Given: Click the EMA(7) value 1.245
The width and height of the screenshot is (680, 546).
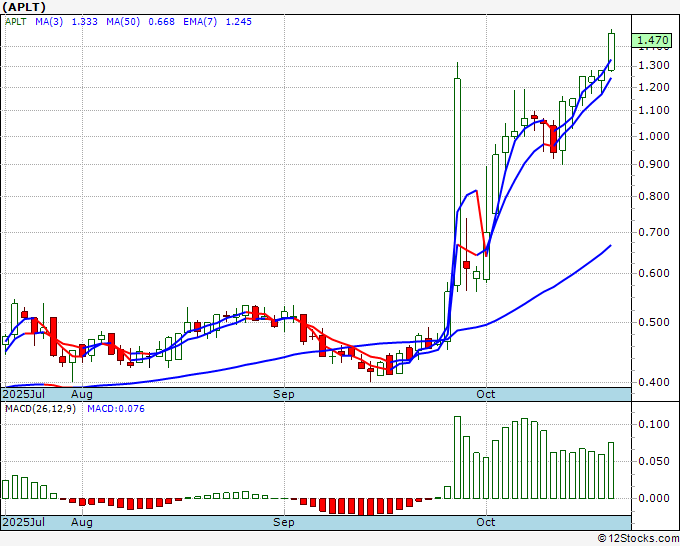Looking at the screenshot, I should [239, 22].
